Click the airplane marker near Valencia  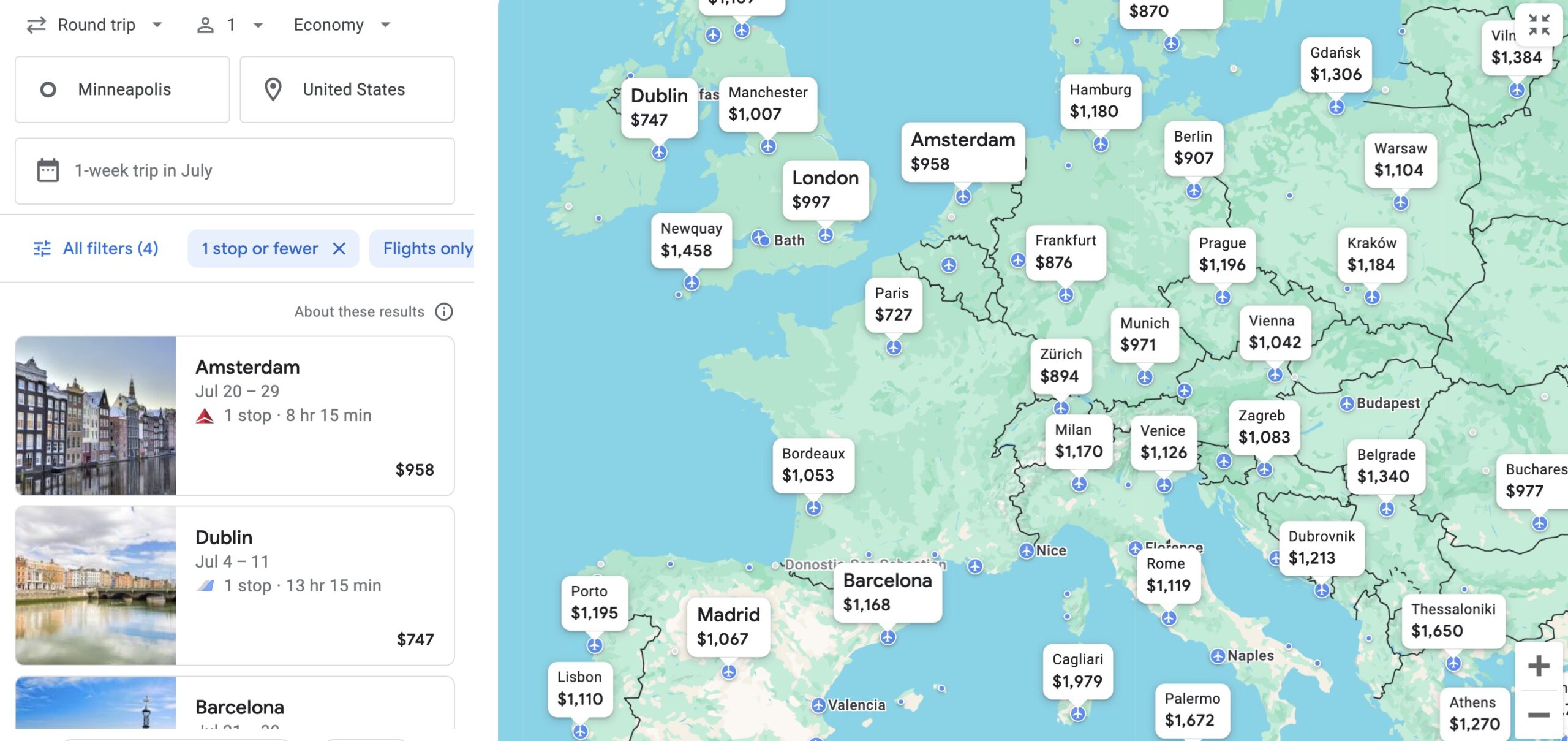tap(819, 704)
